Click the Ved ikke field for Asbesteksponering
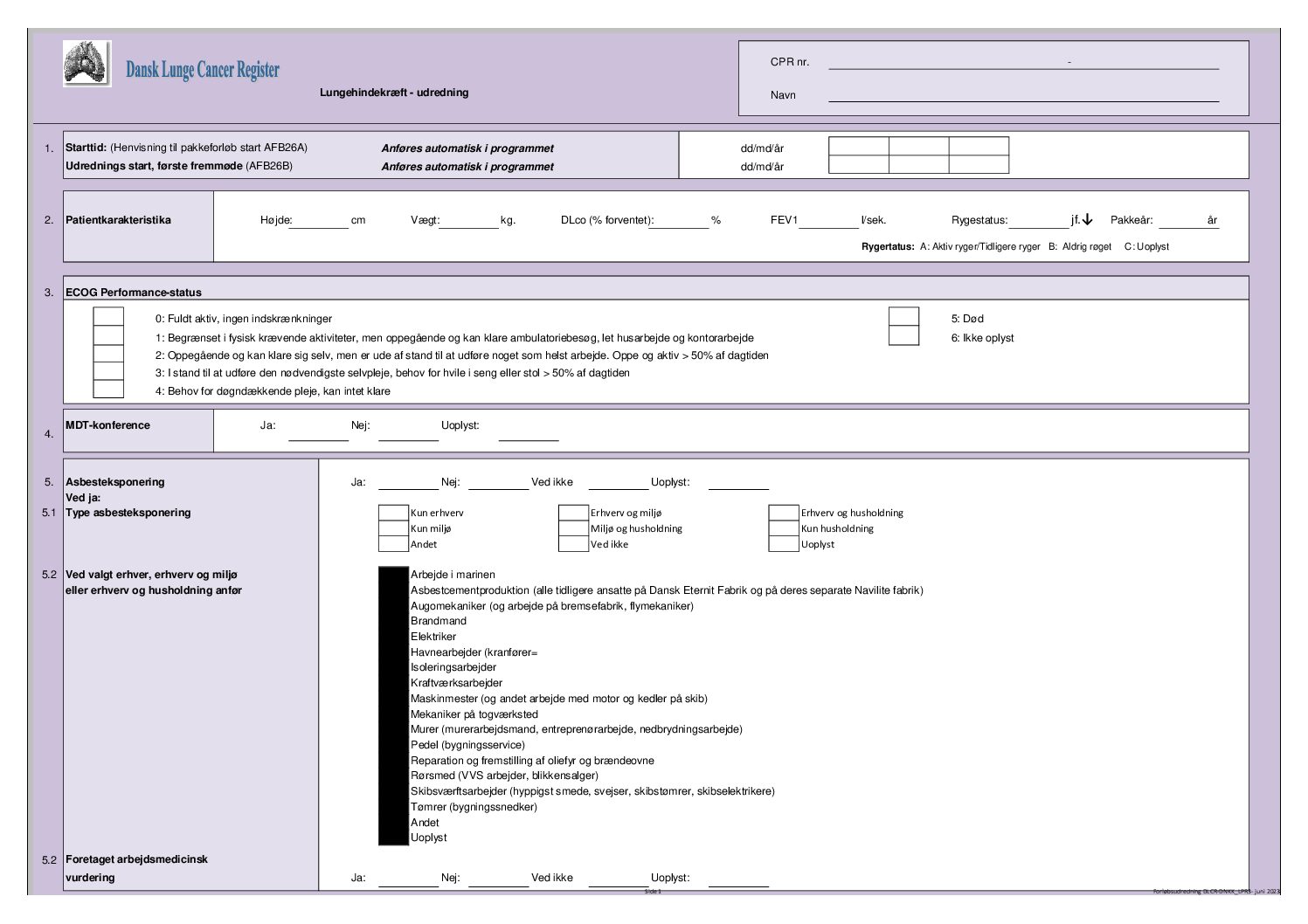The width and height of the screenshot is (1308, 924). click(x=619, y=482)
